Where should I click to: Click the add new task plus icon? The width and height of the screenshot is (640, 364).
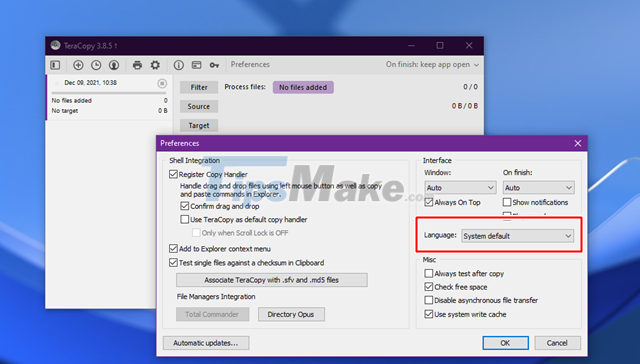[x=78, y=65]
